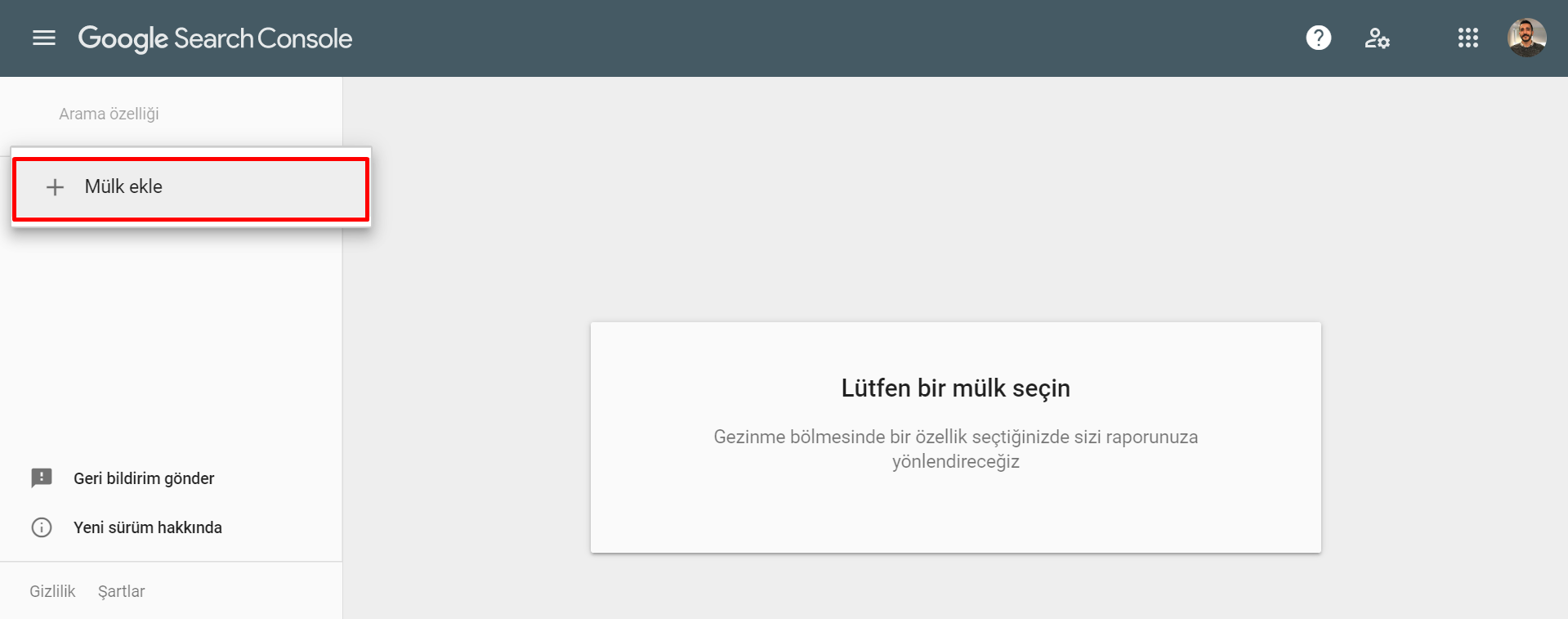This screenshot has width=1568, height=619.
Task: Click the Gezinme bölmesinde description text
Action: point(955,449)
